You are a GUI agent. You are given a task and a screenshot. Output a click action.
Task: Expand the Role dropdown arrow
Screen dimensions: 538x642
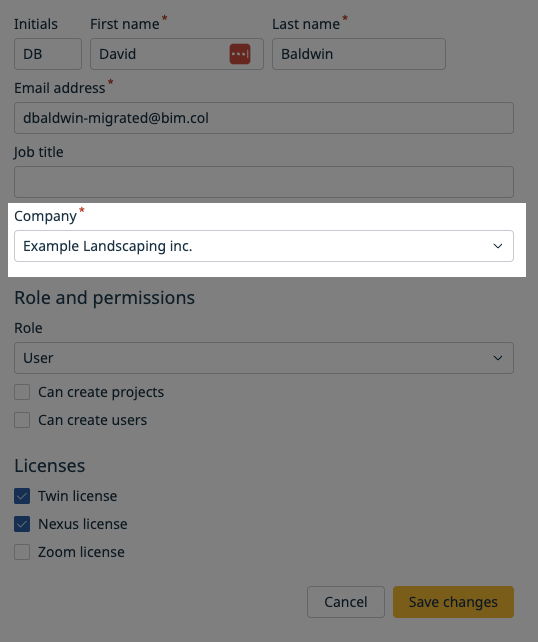pyautogui.click(x=497, y=358)
